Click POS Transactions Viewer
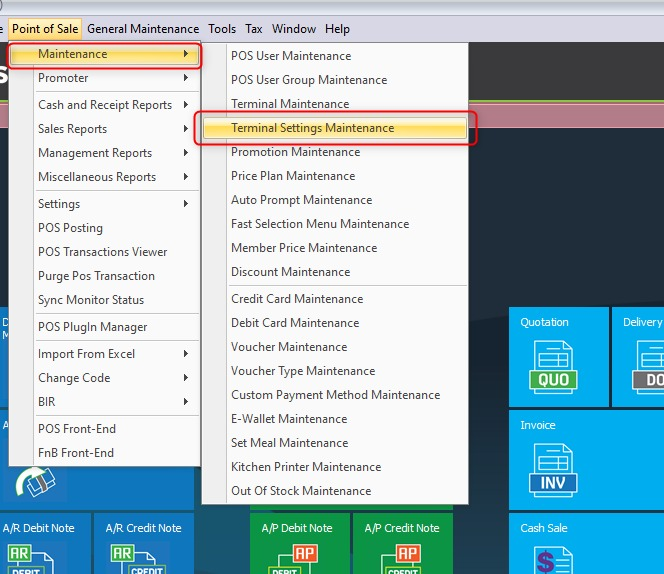The height and width of the screenshot is (574, 664). [102, 252]
